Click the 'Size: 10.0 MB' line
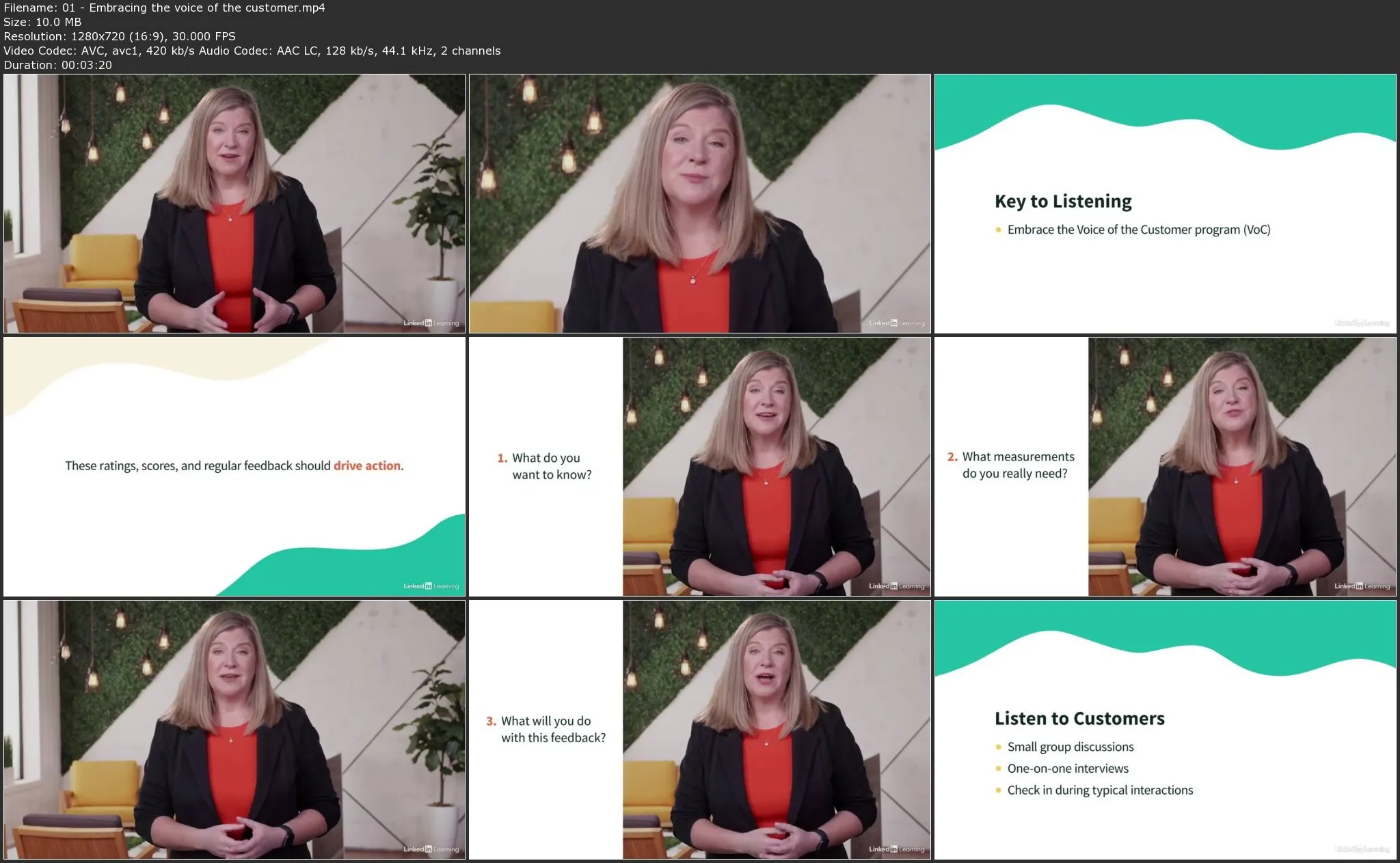The image size is (1400, 863). coord(42,22)
